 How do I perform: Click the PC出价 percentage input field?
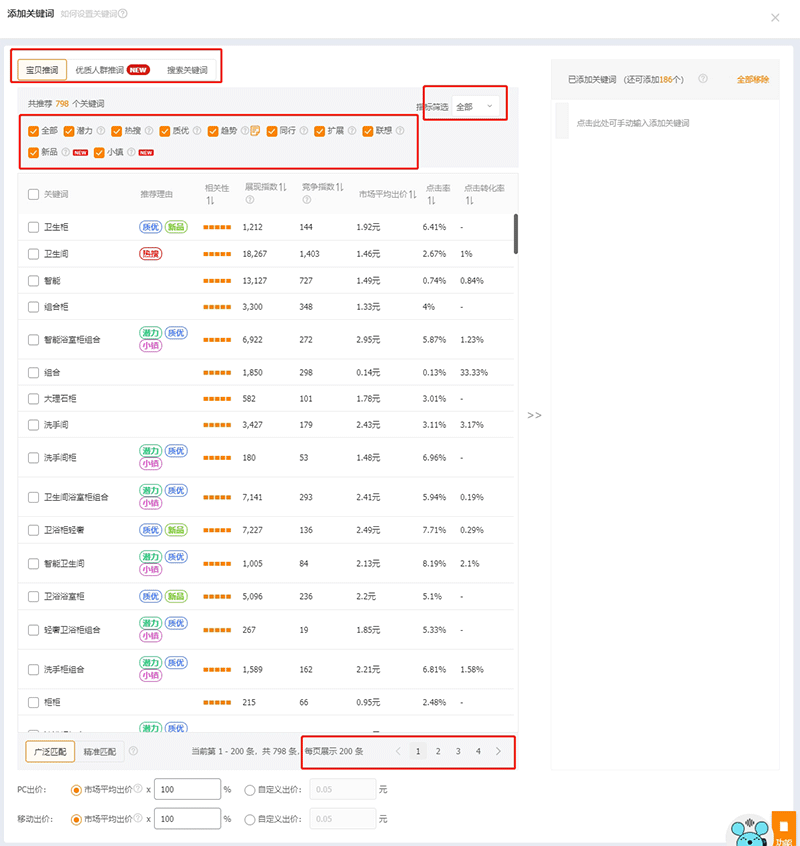[188, 790]
